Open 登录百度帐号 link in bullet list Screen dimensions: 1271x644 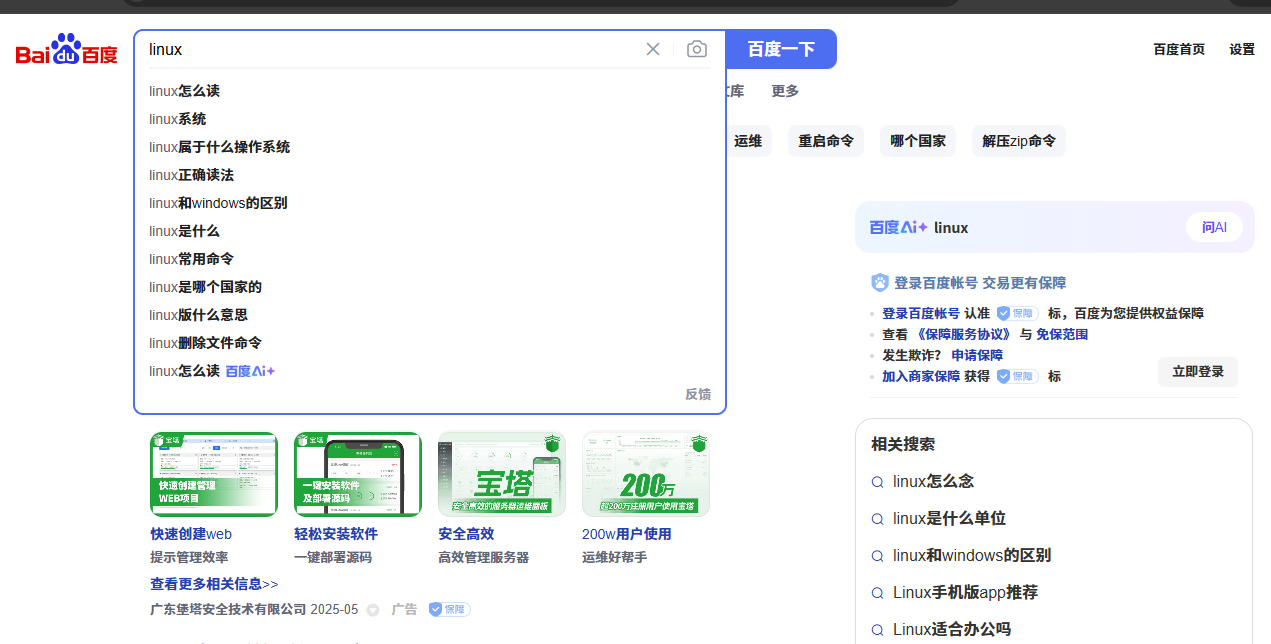click(x=921, y=313)
